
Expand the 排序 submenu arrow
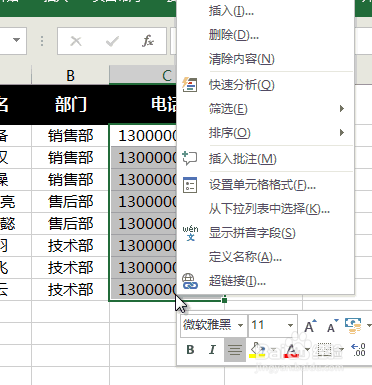342,133
